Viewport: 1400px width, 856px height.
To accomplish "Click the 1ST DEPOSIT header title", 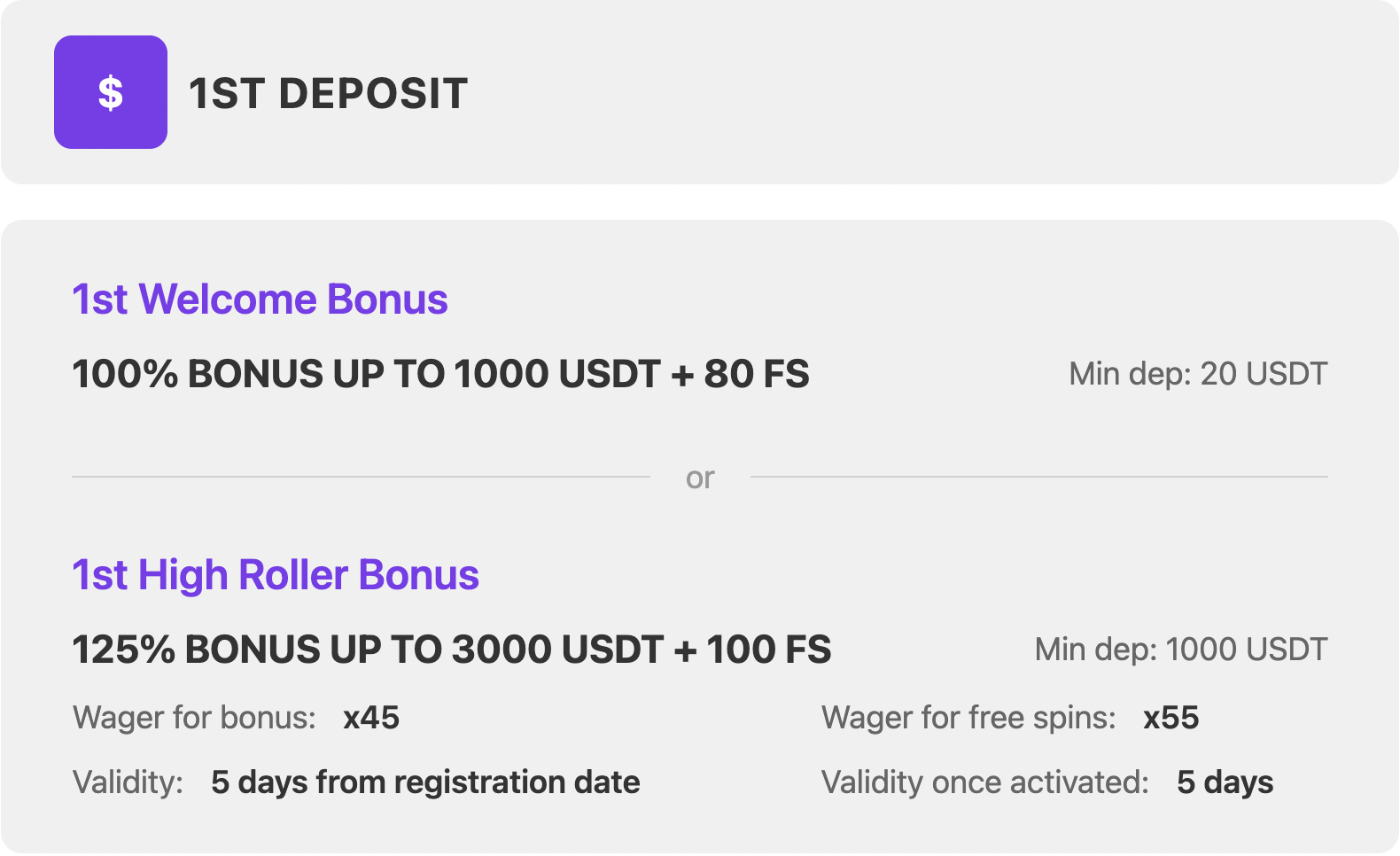I will point(328,93).
